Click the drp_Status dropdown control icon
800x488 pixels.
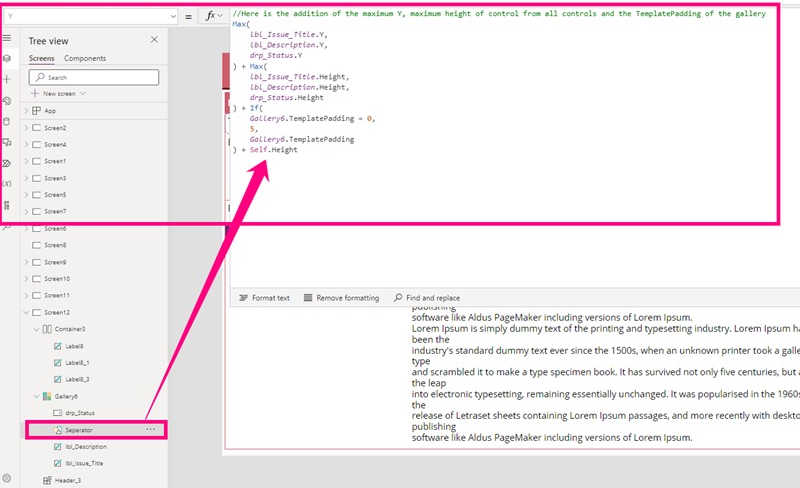[58, 412]
